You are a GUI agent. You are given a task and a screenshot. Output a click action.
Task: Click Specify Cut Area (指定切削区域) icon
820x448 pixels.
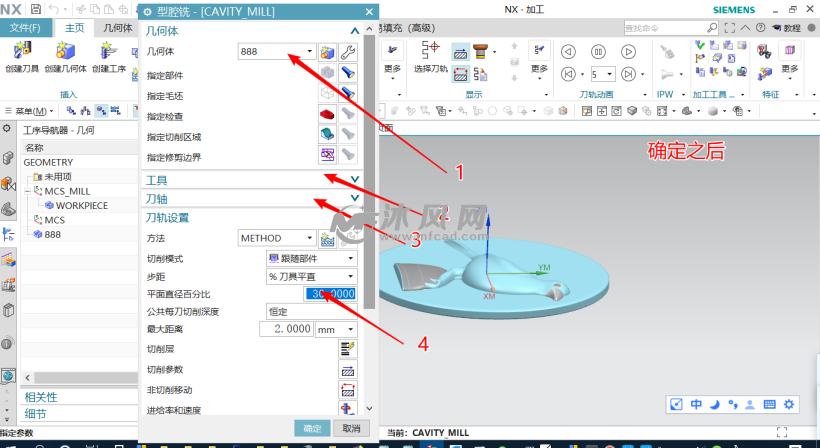click(327, 134)
